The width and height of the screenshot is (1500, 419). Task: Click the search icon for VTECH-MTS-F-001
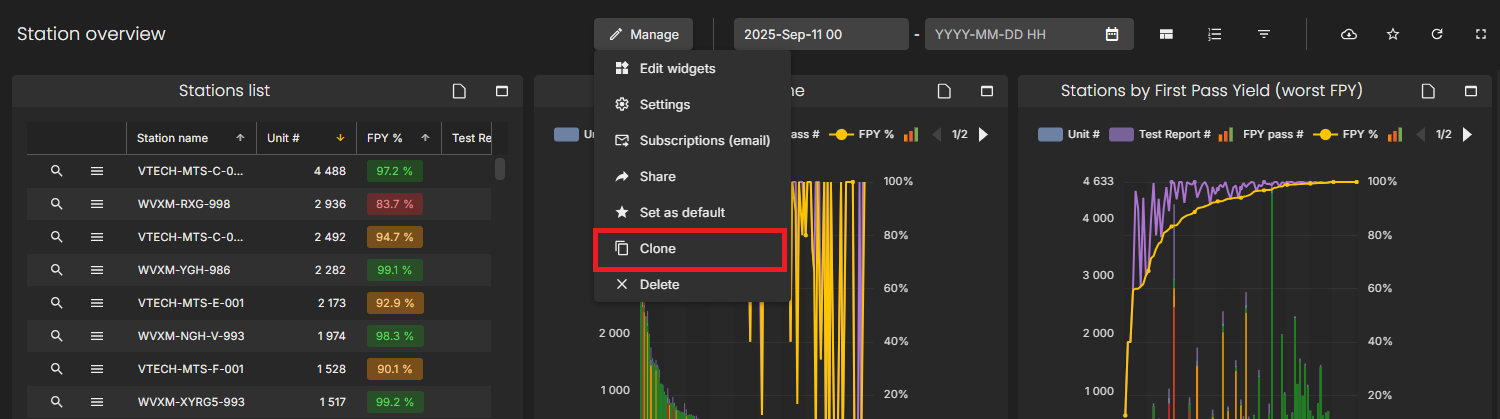point(57,369)
